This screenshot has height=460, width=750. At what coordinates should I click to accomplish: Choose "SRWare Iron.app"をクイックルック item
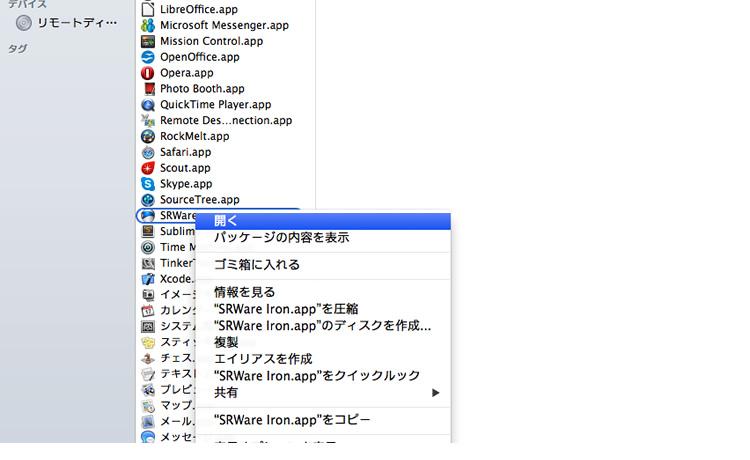click(323, 376)
